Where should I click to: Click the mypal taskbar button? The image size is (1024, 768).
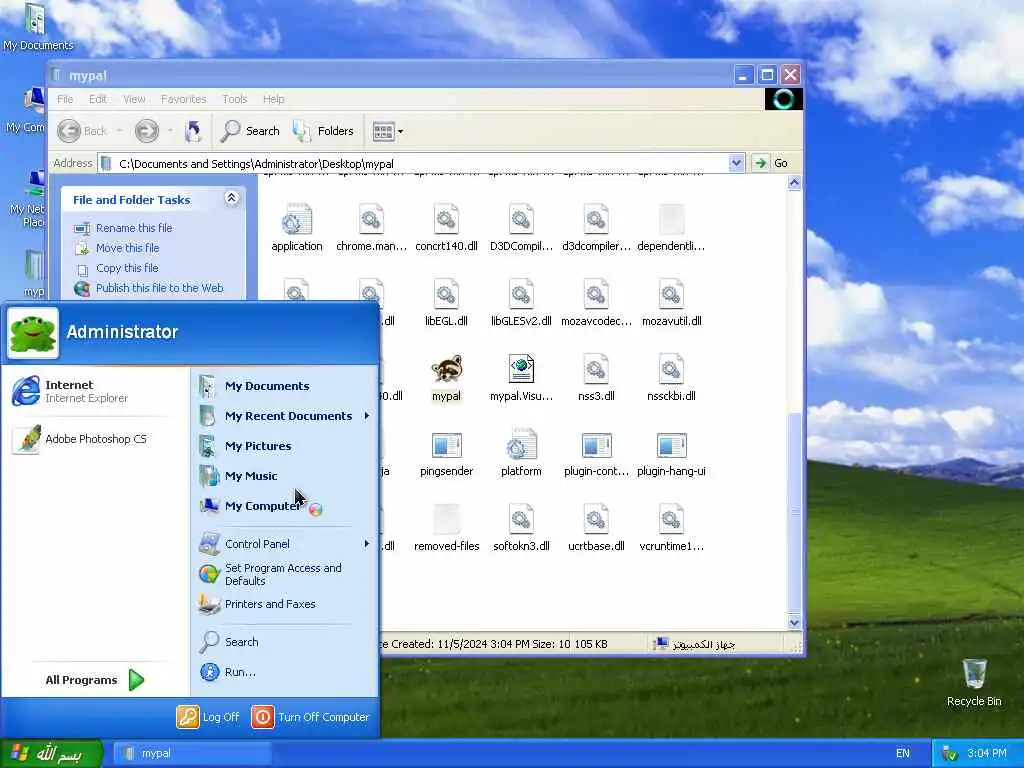coord(194,753)
